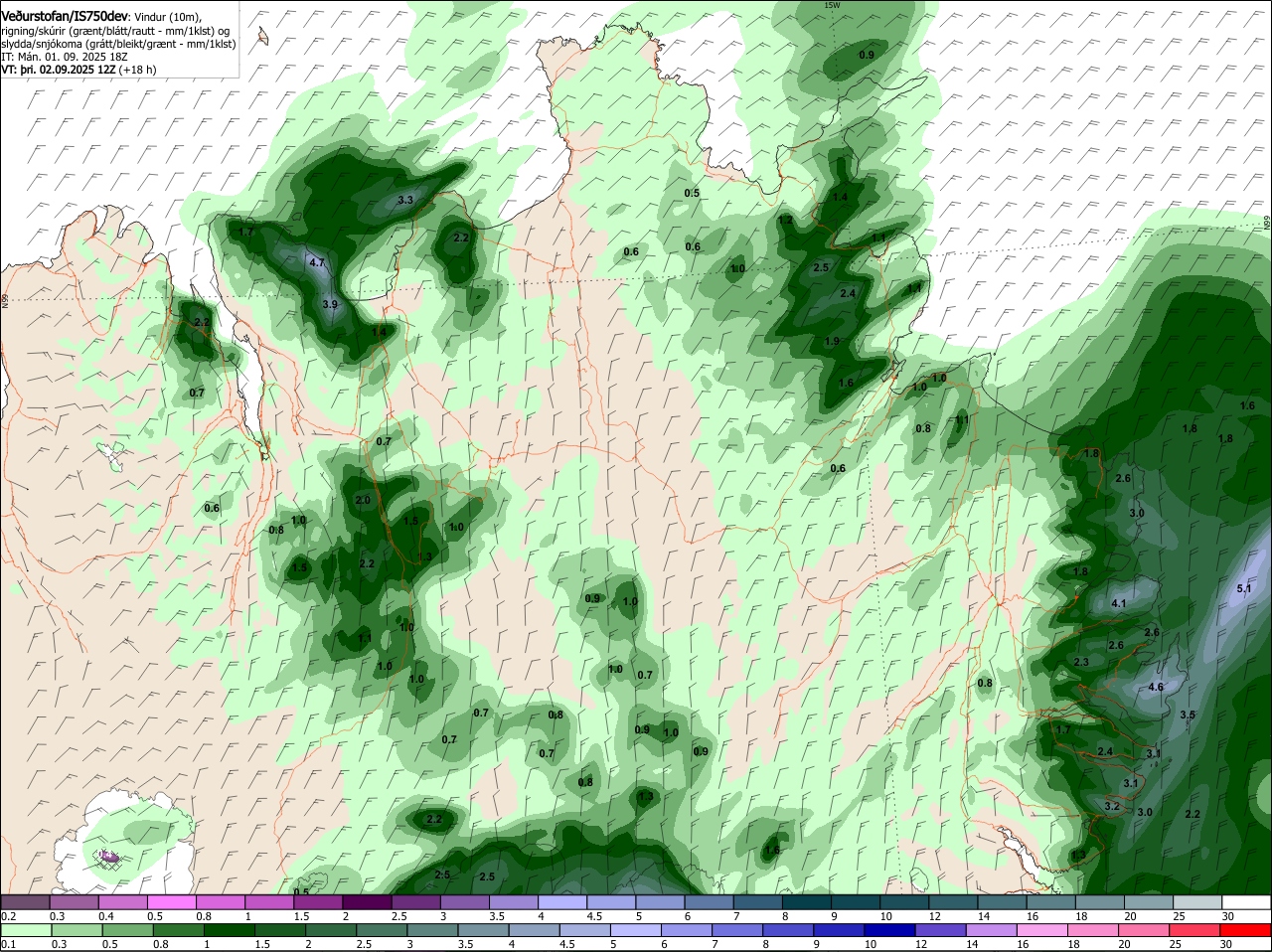Click the pink upper legend swatch between 0.5 and 0.8
This screenshot has height=952, width=1272.
[173, 902]
